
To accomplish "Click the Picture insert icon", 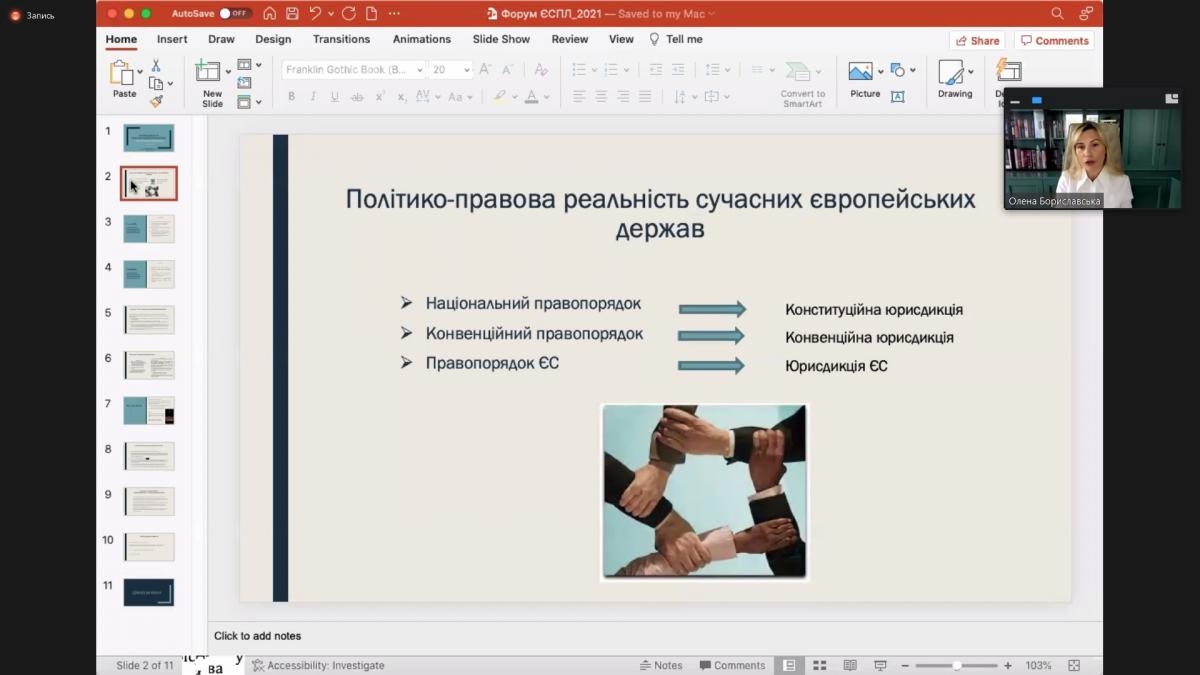I will (860, 72).
